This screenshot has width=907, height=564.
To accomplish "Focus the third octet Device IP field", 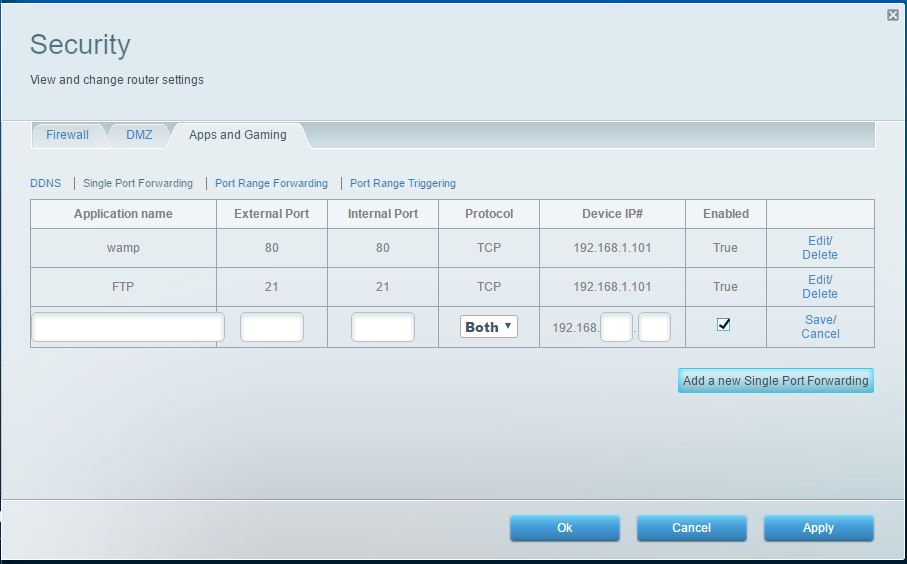I will (617, 327).
